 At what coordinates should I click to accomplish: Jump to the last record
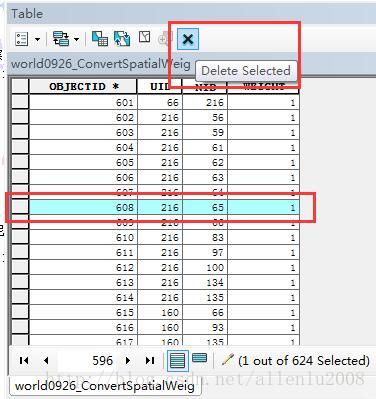pos(150,360)
